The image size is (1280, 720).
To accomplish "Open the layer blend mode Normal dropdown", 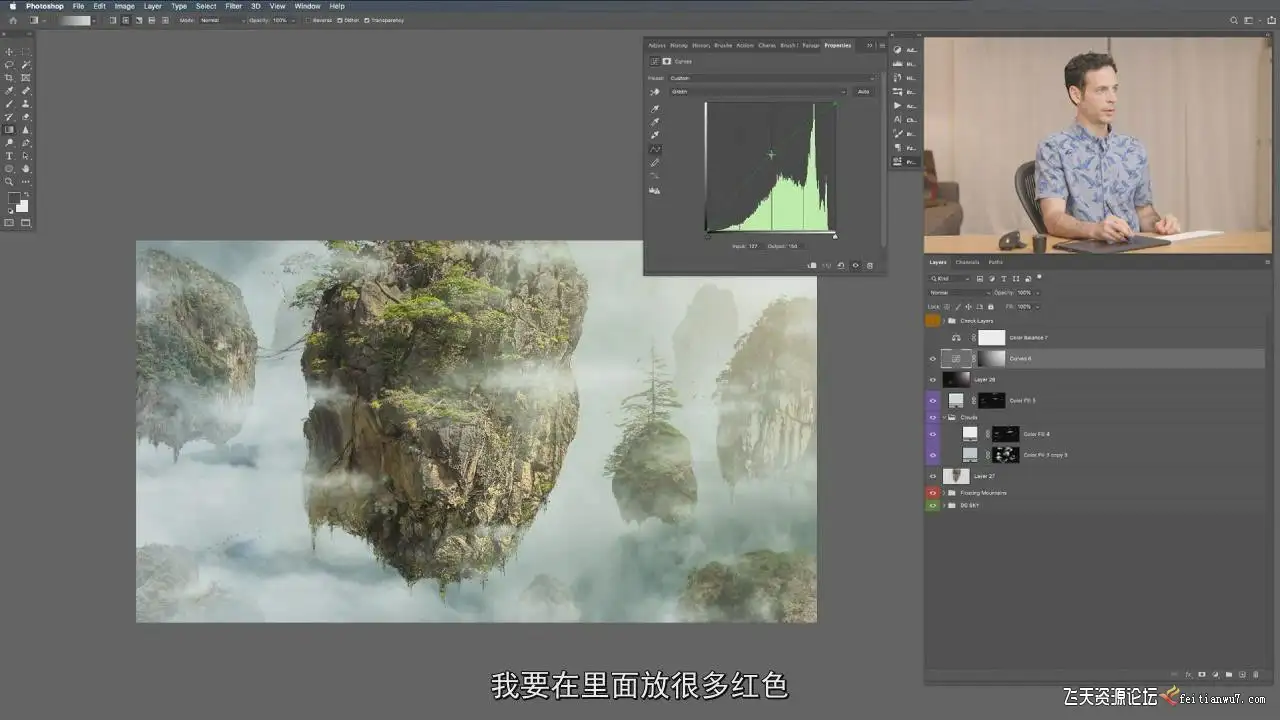I will [958, 293].
